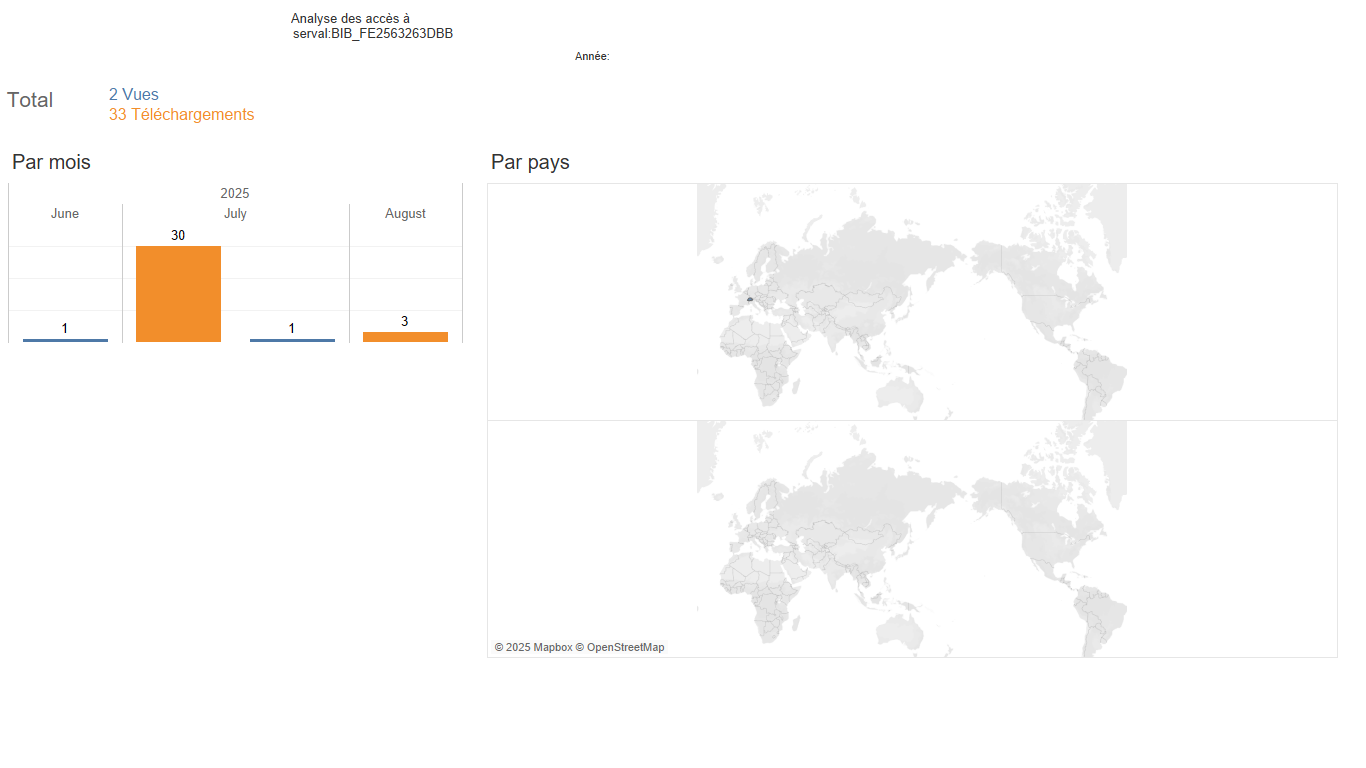Click the "June" month header
The height and width of the screenshot is (768, 1366).
point(65,214)
